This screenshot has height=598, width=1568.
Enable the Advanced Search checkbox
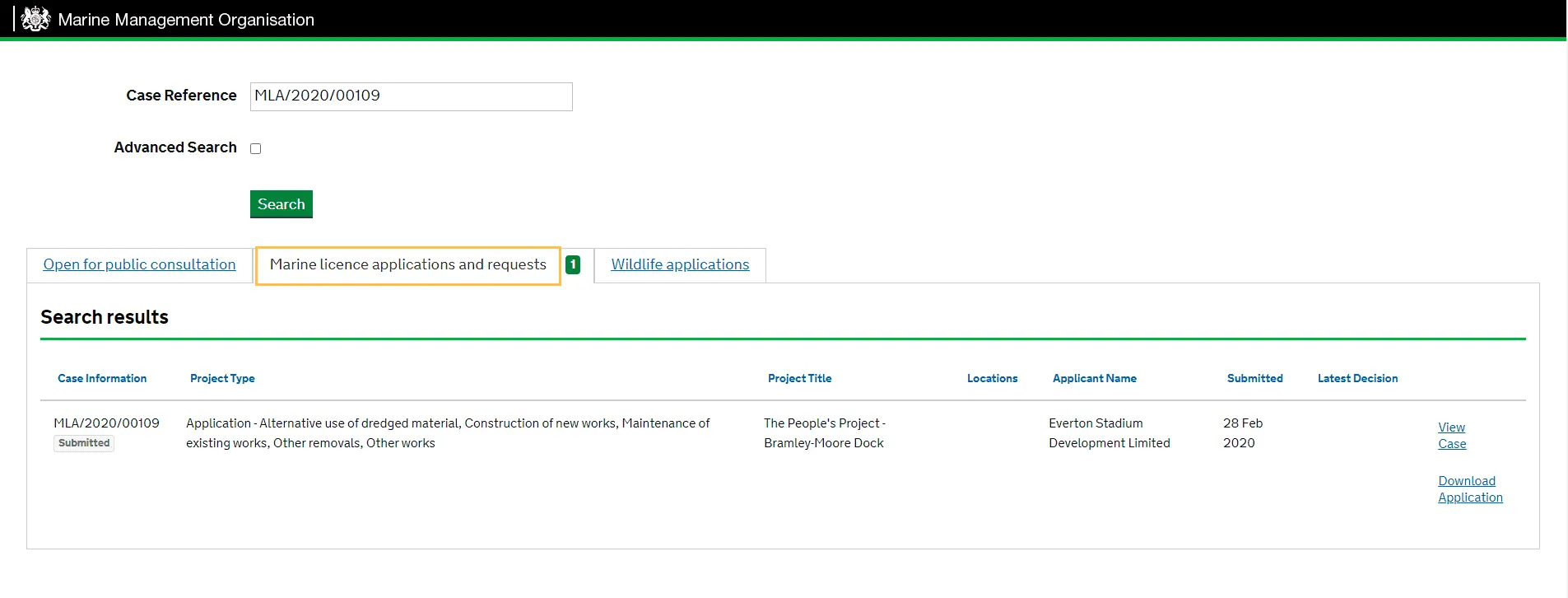pyautogui.click(x=255, y=148)
